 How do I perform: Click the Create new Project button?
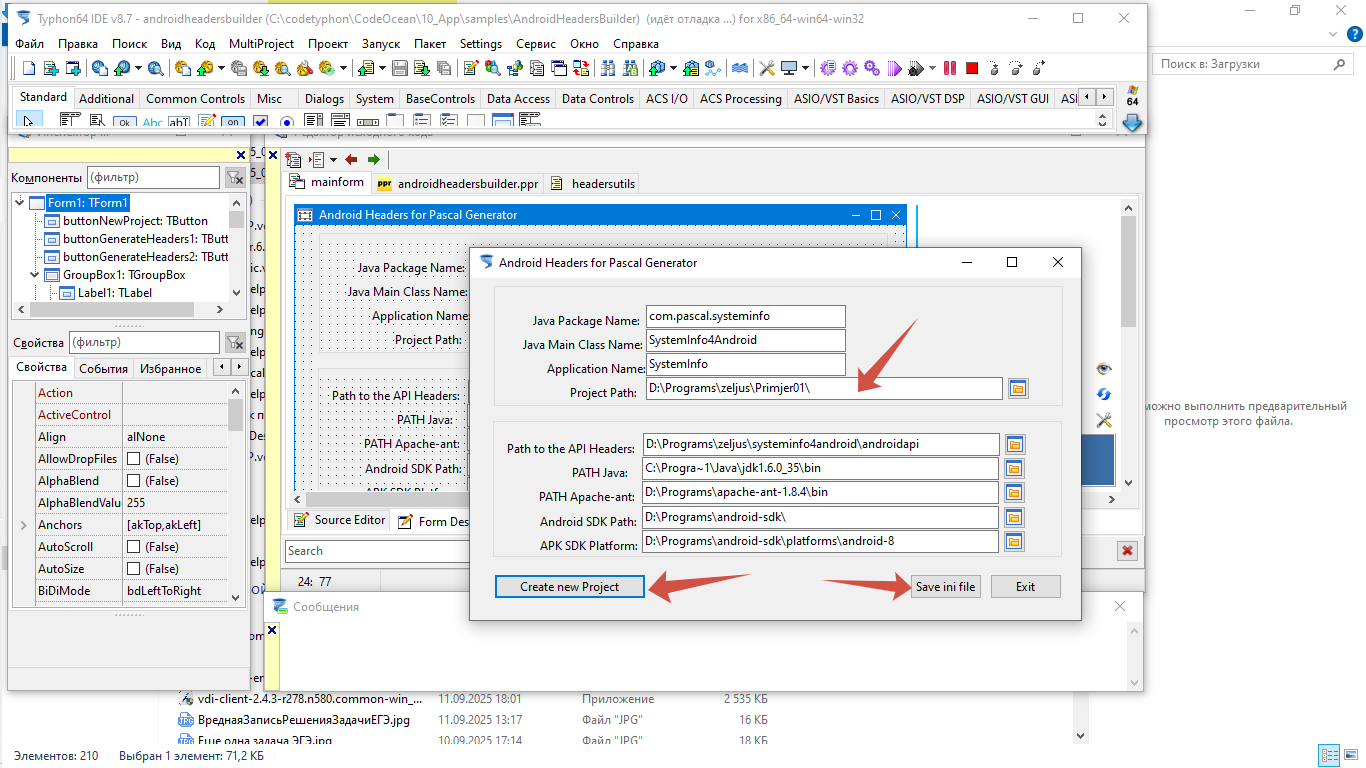569,587
